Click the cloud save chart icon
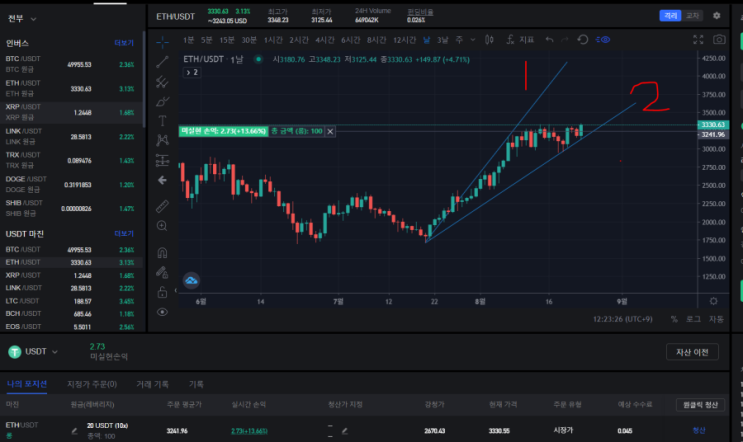The height and width of the screenshot is (442, 743). pos(191,280)
